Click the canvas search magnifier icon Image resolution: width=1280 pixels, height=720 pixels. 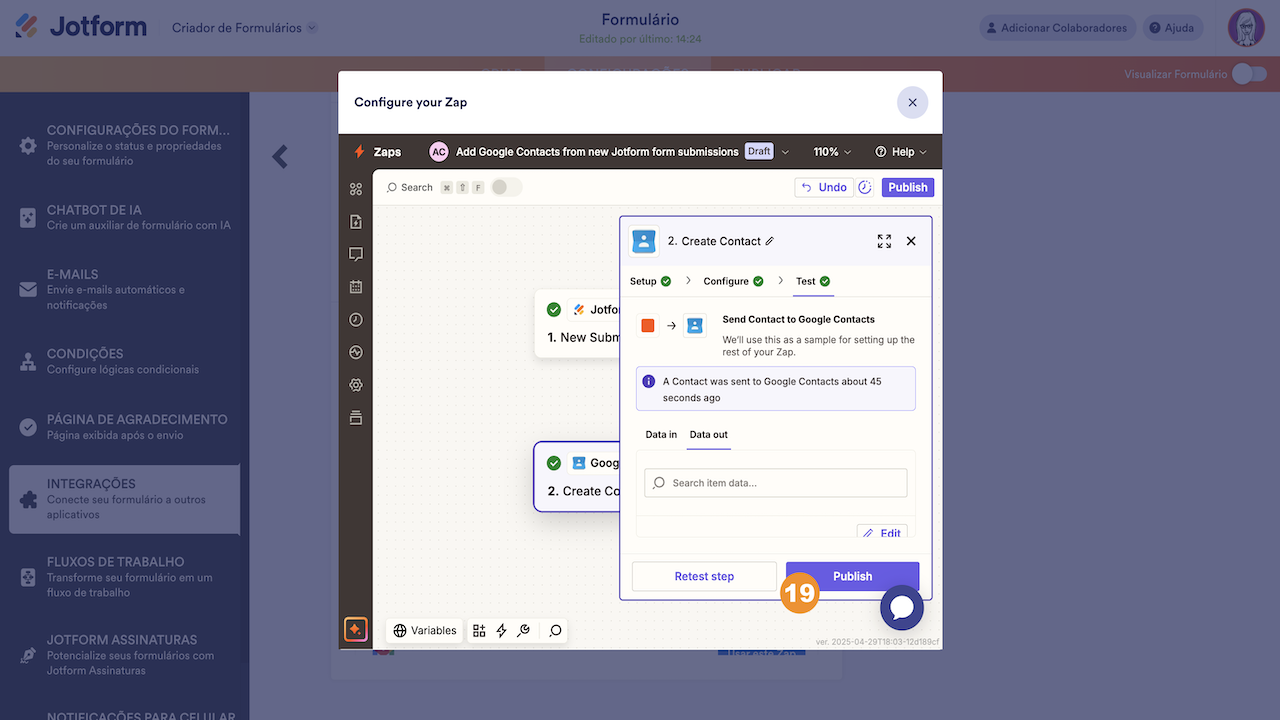(x=555, y=631)
